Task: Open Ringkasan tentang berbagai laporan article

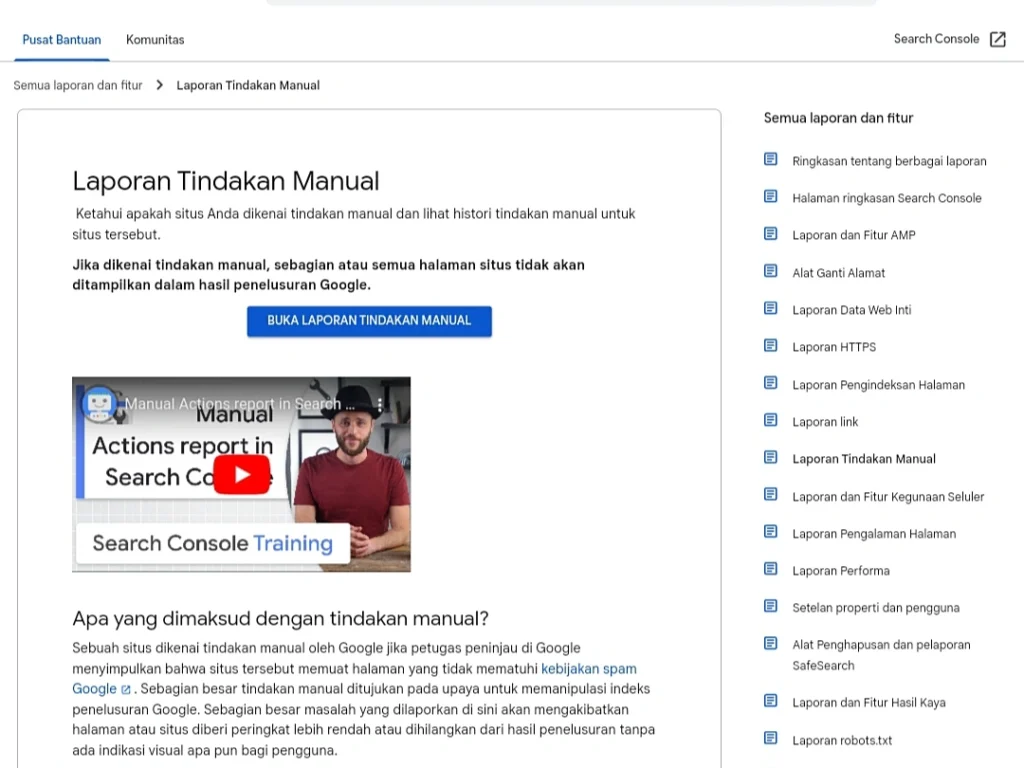Action: [x=889, y=161]
